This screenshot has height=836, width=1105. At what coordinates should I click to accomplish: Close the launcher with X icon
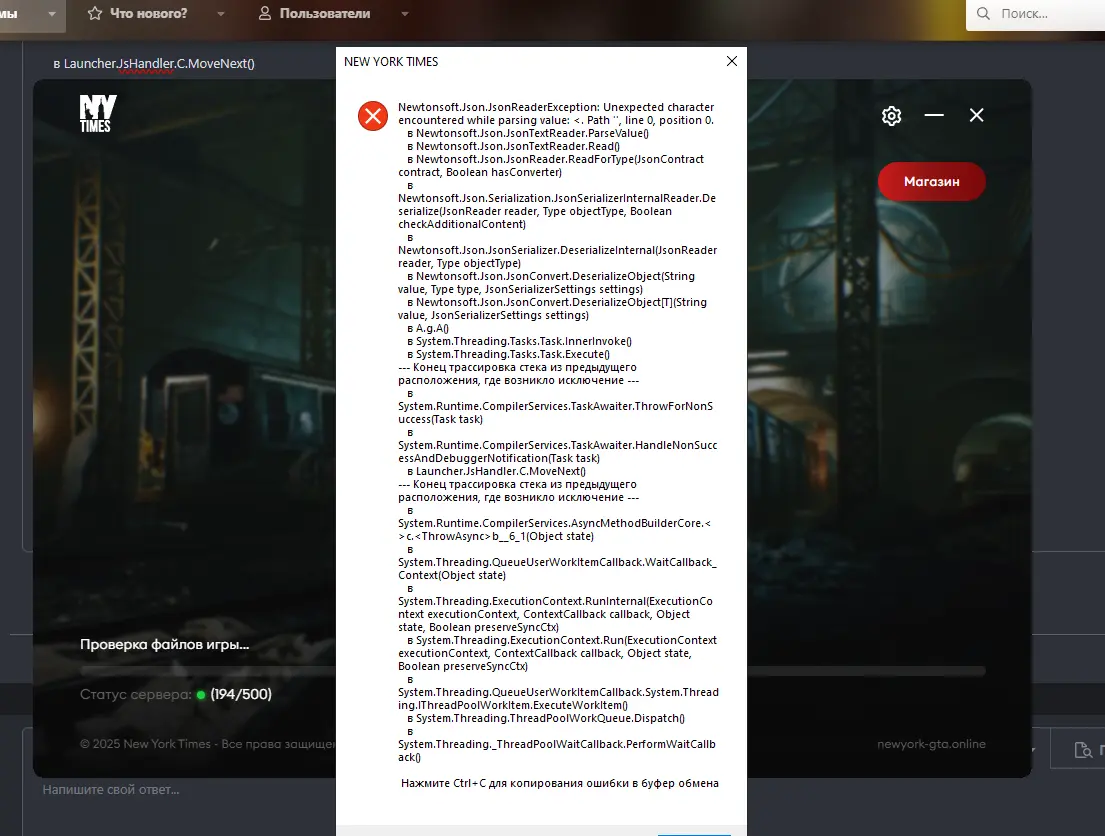click(977, 115)
